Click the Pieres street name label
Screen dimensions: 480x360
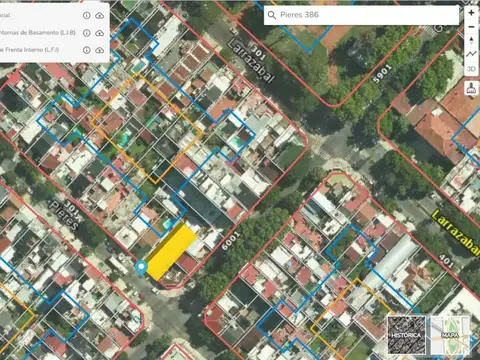click(x=64, y=215)
